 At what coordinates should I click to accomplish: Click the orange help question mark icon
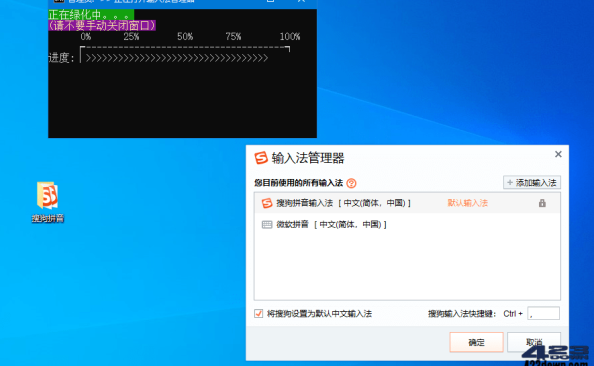pos(352,183)
